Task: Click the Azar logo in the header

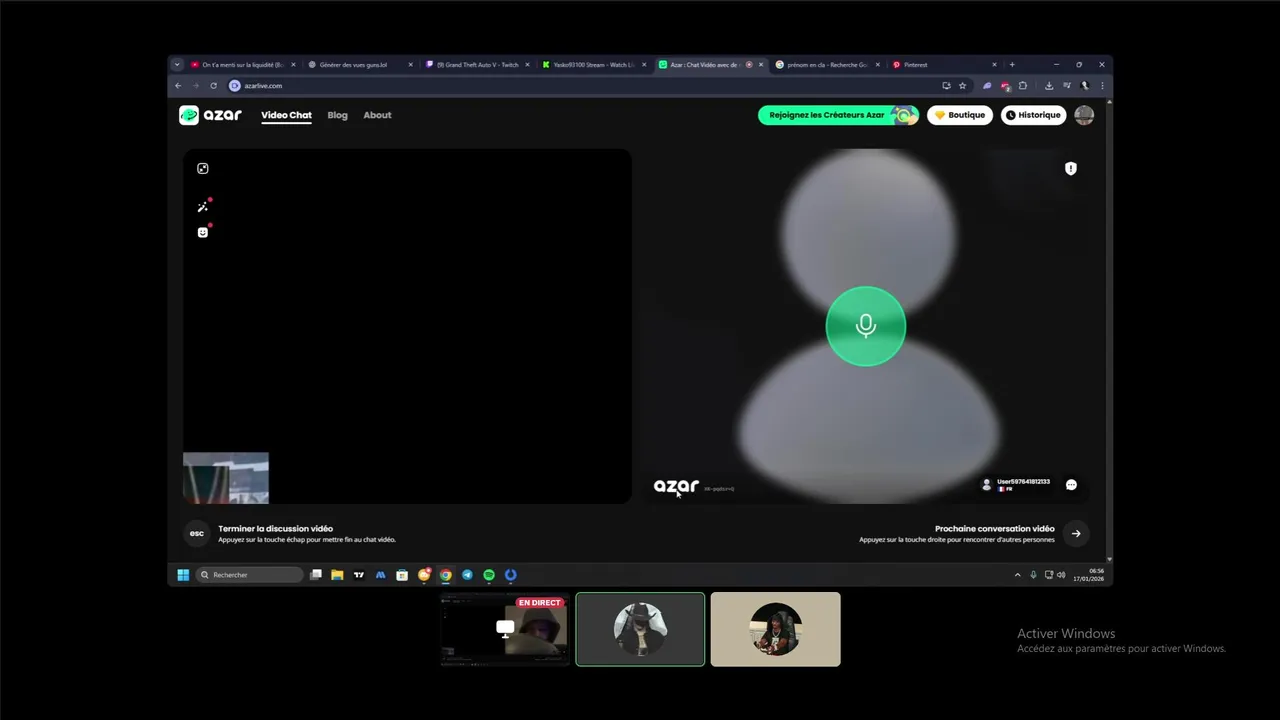Action: pos(210,115)
